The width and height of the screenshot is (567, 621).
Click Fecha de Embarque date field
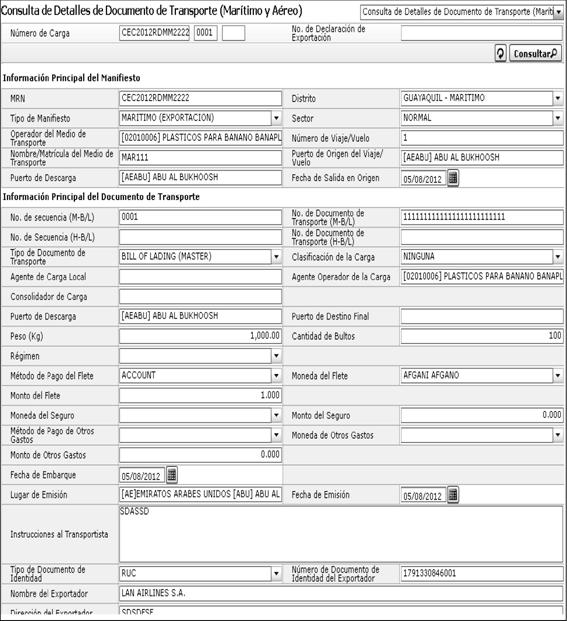142,476
